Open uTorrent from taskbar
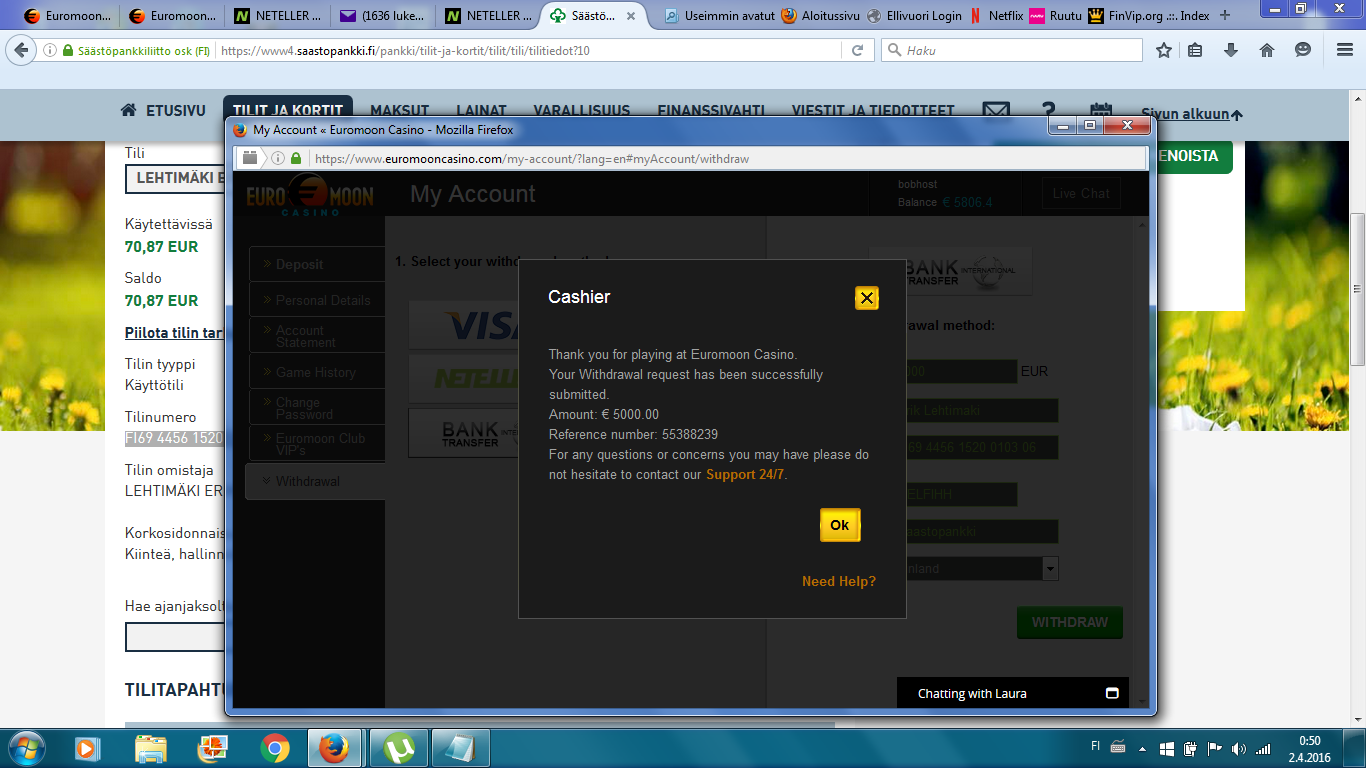Image resolution: width=1366 pixels, height=768 pixels. 400,748
